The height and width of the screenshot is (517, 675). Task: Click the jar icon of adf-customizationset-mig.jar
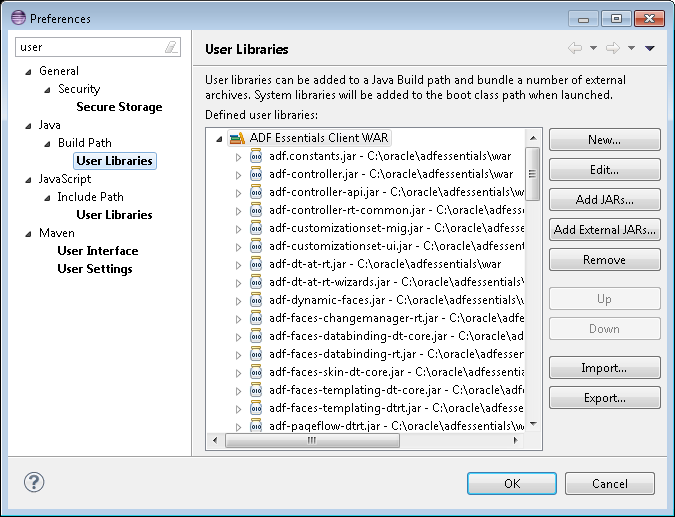[x=256, y=229]
